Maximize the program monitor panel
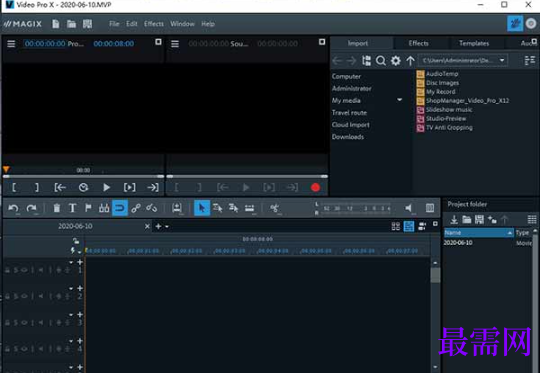550x373 pixels. [x=158, y=42]
